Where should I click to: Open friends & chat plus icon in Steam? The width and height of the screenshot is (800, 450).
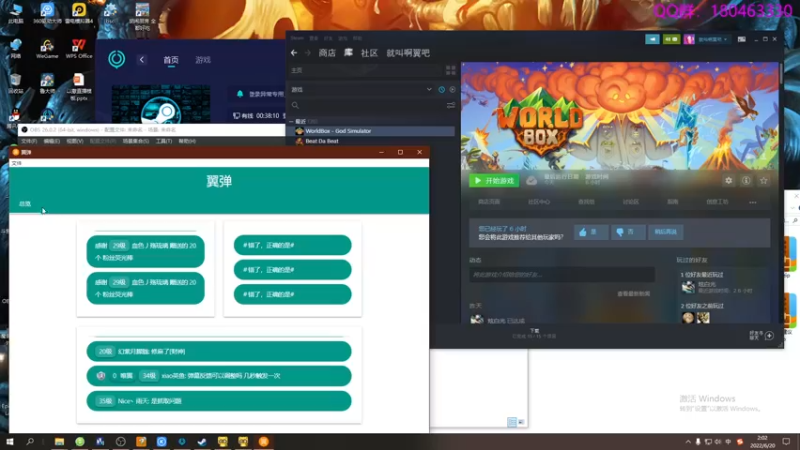point(769,336)
